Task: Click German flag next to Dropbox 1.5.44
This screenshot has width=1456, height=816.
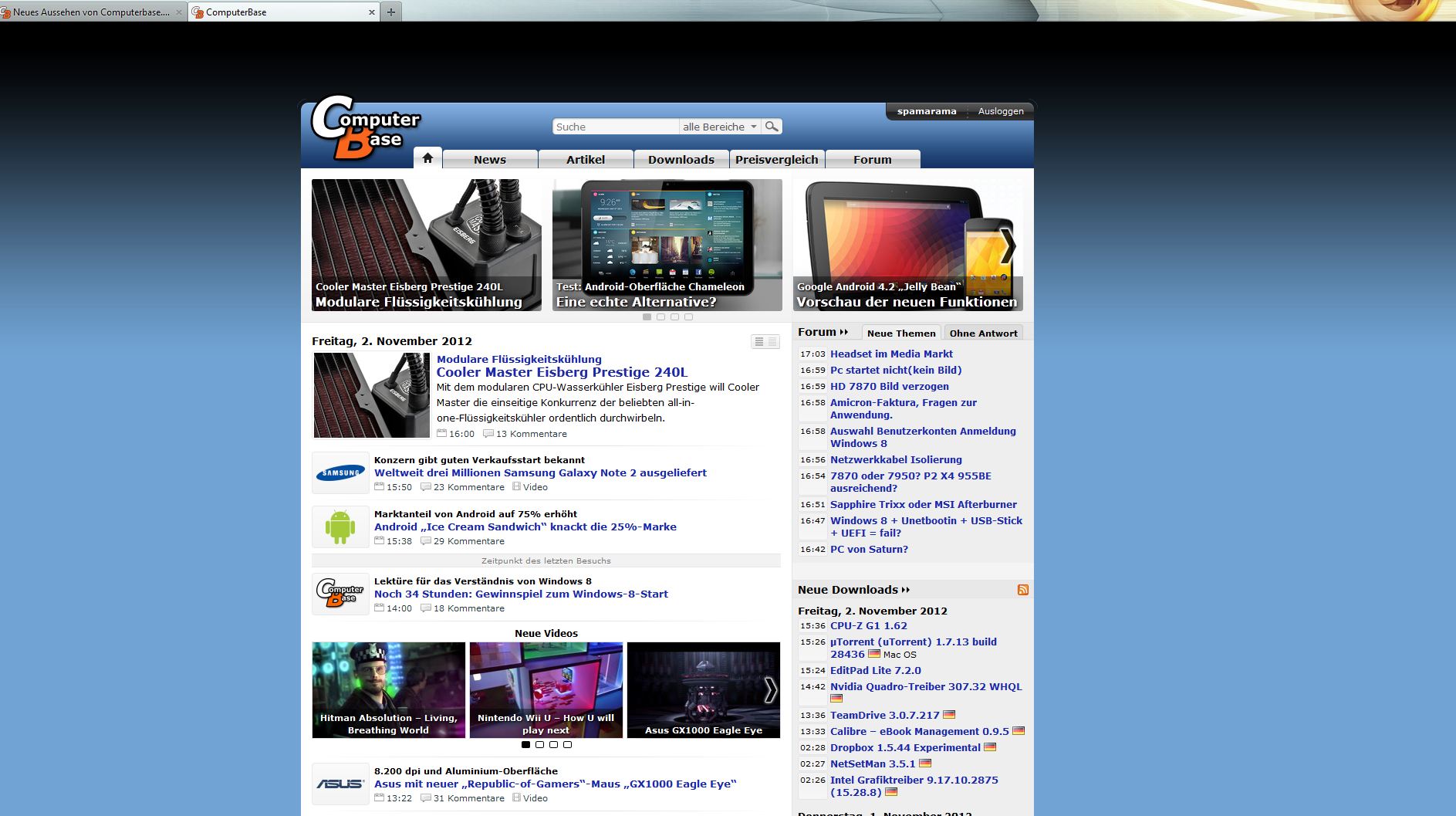Action: (x=990, y=747)
